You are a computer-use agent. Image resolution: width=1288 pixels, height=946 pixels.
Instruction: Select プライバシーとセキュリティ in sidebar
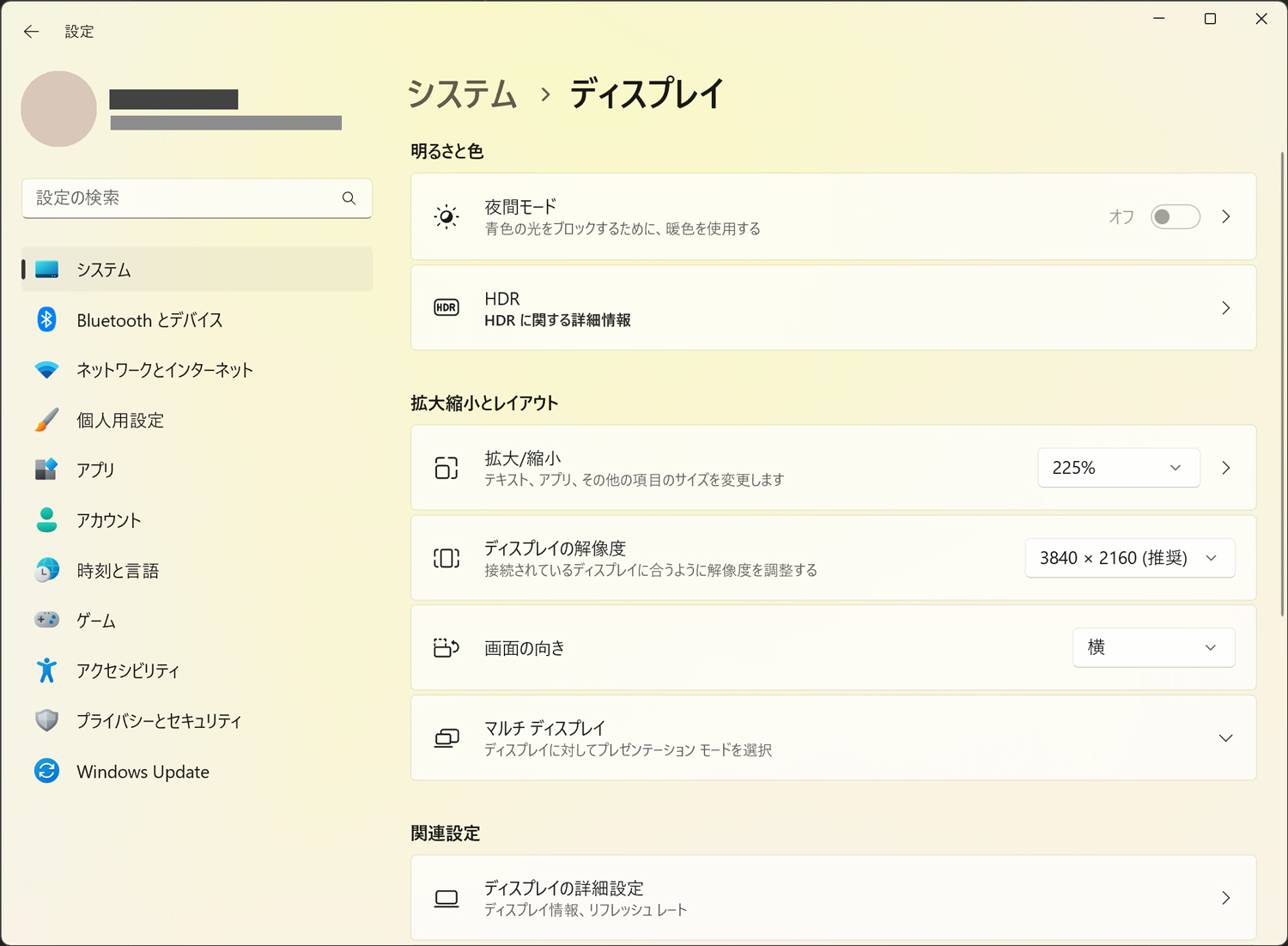coord(197,720)
